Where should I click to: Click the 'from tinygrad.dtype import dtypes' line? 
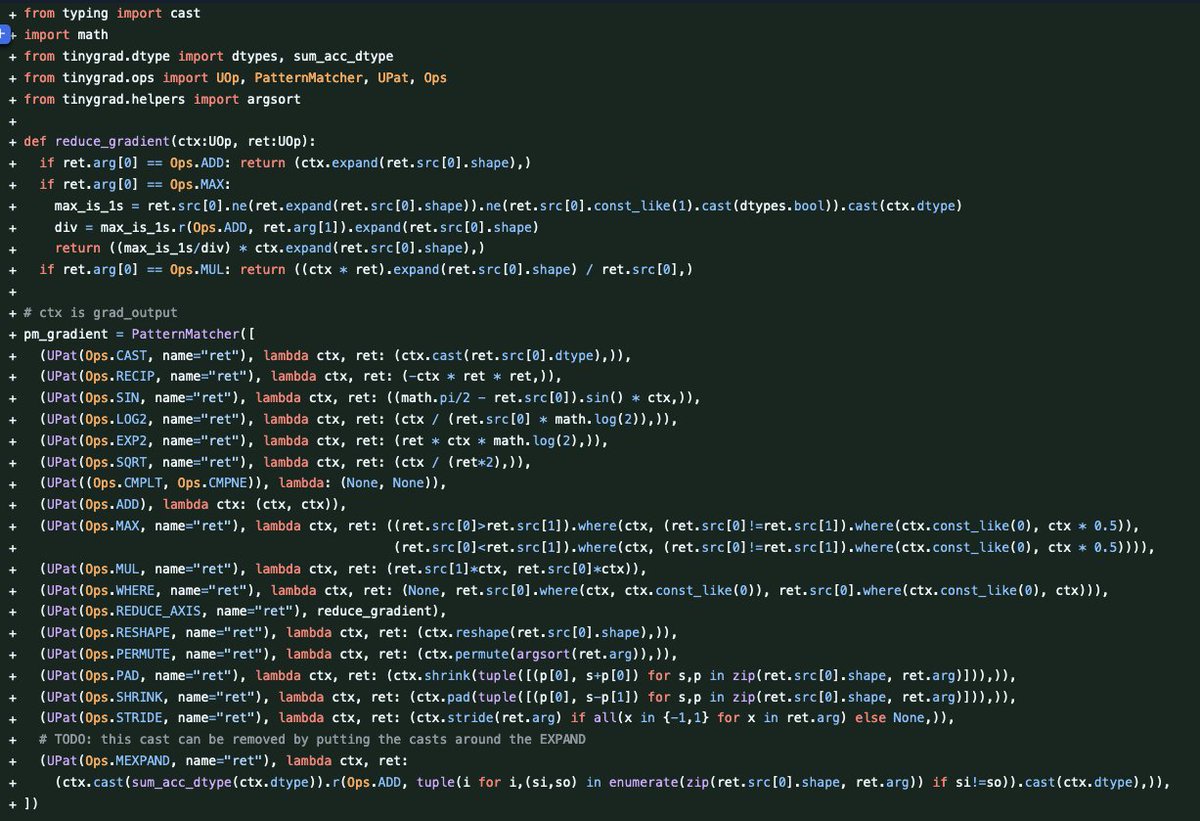click(x=208, y=56)
